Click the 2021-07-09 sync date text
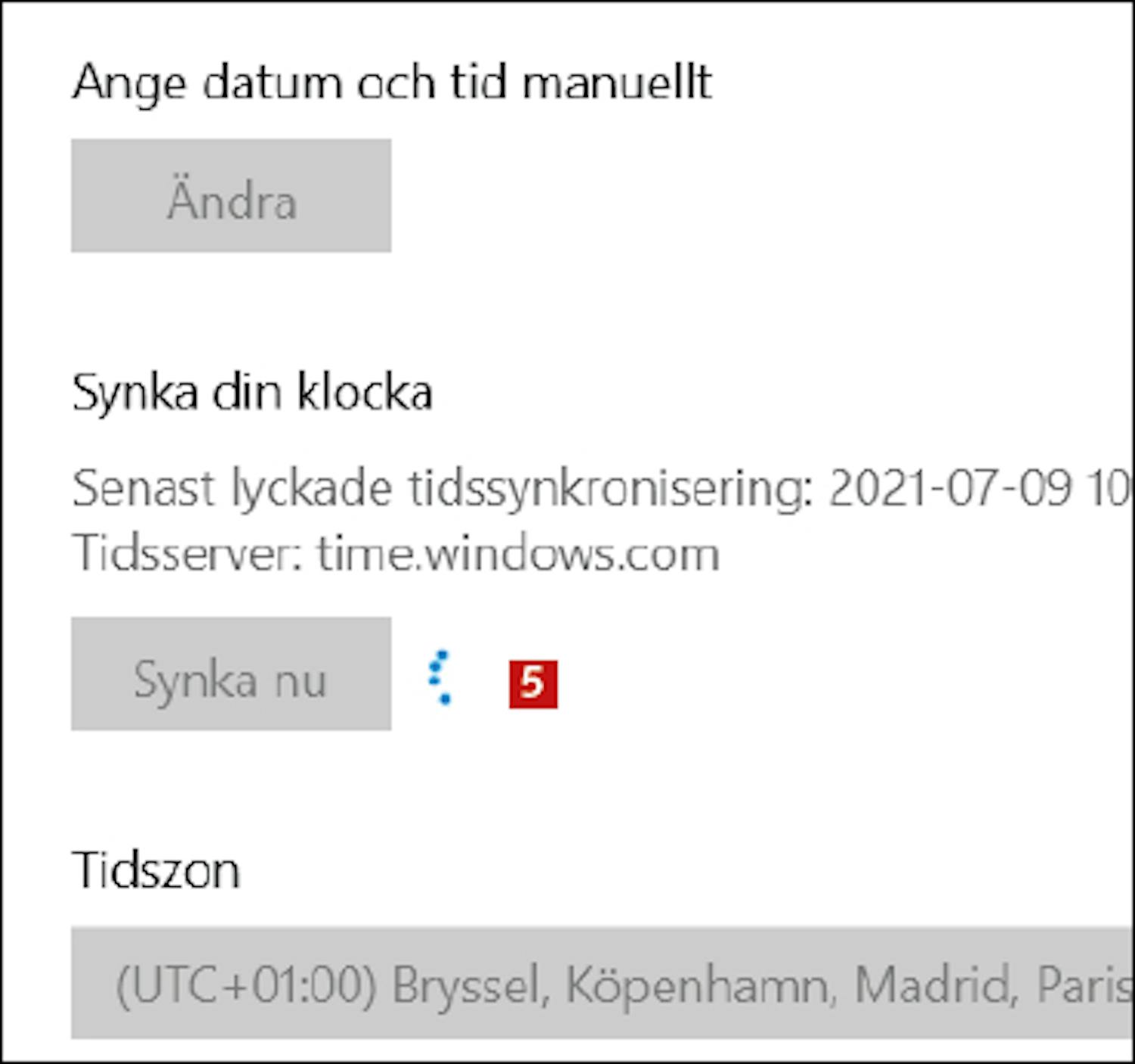This screenshot has width=1135, height=1064. click(x=950, y=488)
